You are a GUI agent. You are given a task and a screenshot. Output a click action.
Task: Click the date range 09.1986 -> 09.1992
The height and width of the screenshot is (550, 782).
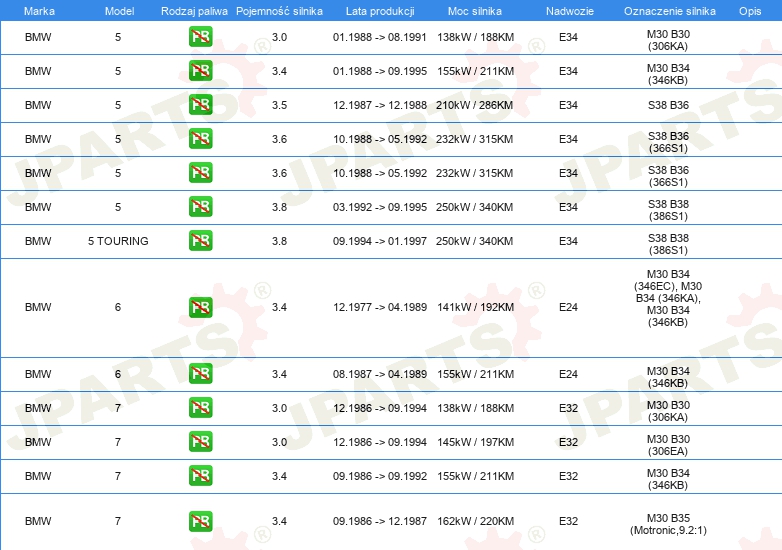(380, 476)
